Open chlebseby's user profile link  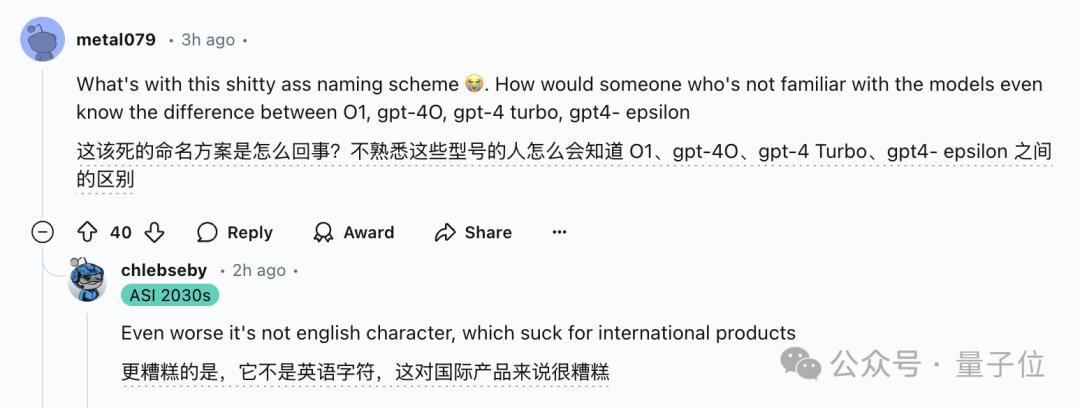(x=164, y=270)
